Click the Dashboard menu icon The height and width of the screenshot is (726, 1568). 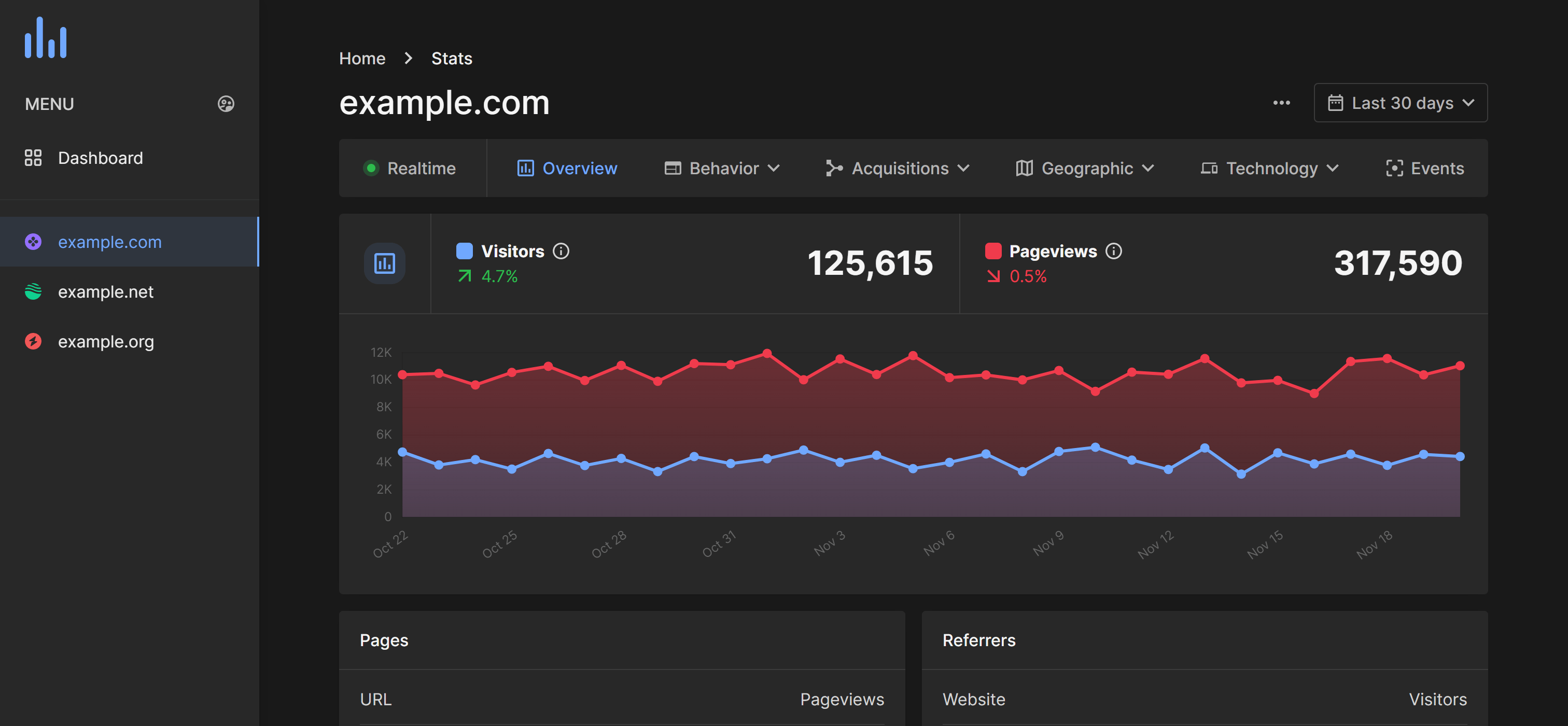33,157
